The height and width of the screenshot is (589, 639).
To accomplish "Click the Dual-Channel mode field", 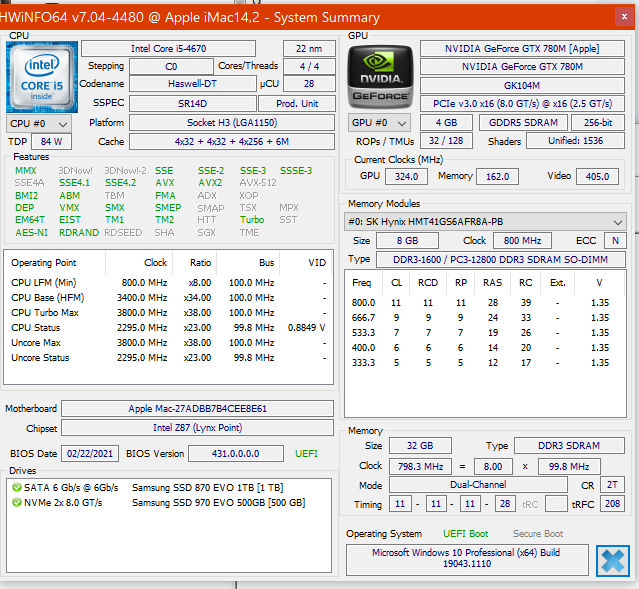I will point(478,485).
